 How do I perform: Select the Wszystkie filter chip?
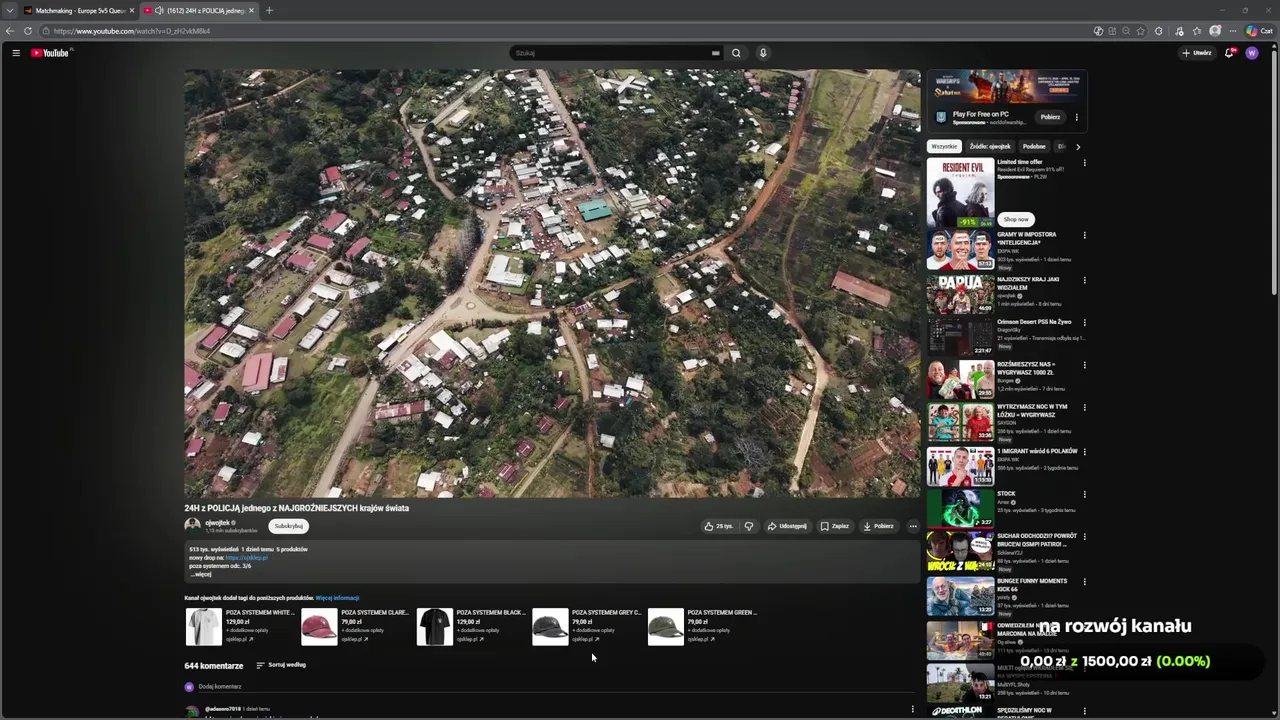(944, 147)
